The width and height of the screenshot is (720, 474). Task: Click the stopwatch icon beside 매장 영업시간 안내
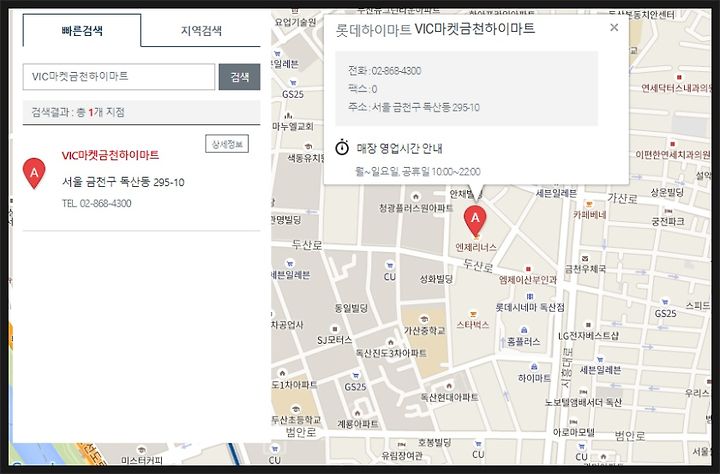pyautogui.click(x=342, y=147)
